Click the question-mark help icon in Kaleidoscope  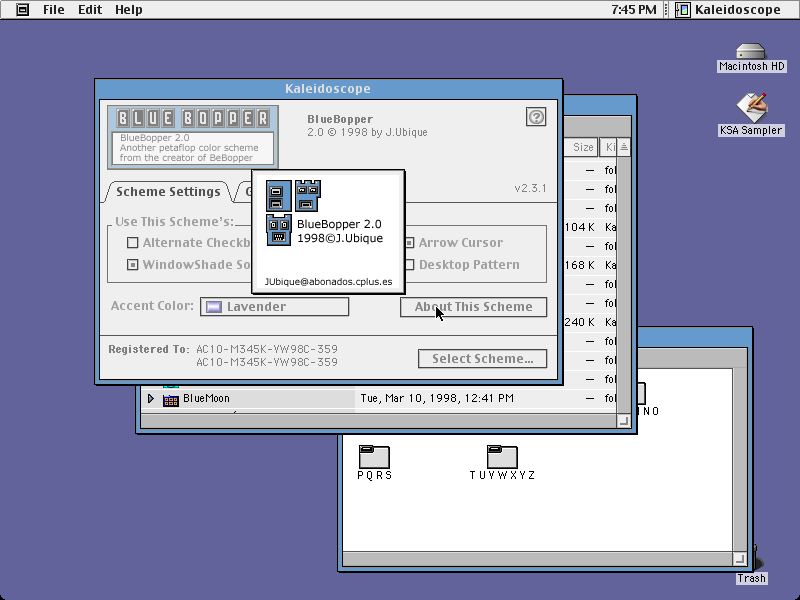tap(536, 117)
